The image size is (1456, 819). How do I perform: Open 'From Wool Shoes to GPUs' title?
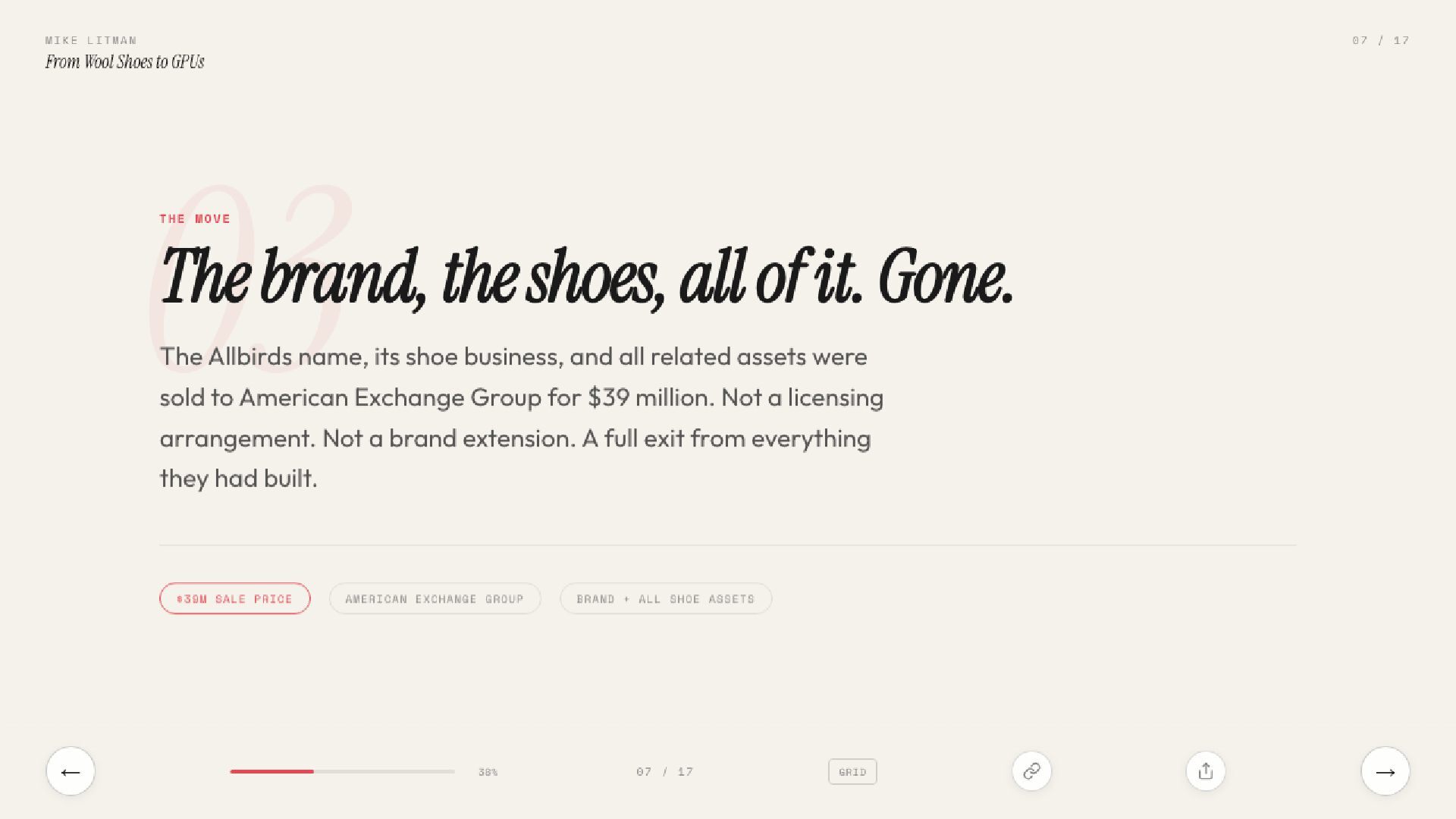click(x=124, y=62)
